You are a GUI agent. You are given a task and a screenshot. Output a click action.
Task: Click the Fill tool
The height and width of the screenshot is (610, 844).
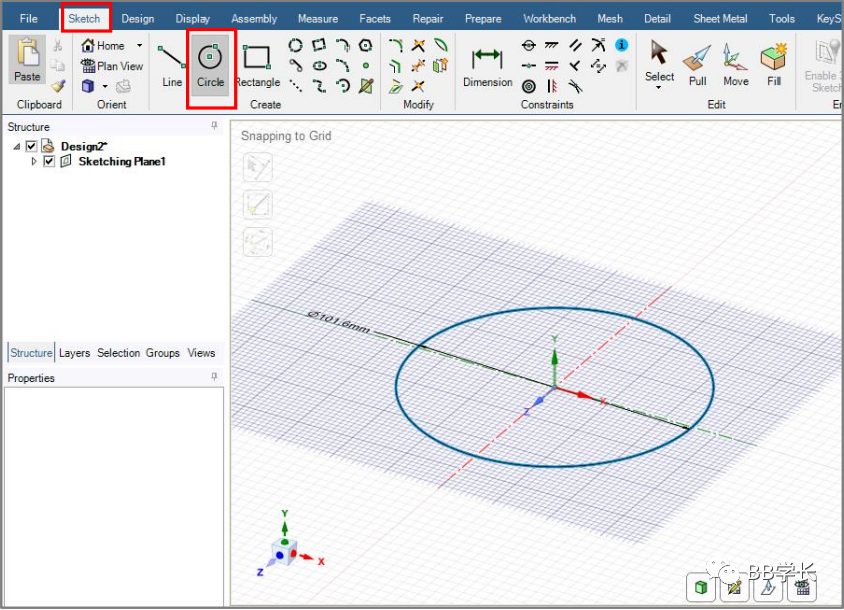[x=774, y=66]
